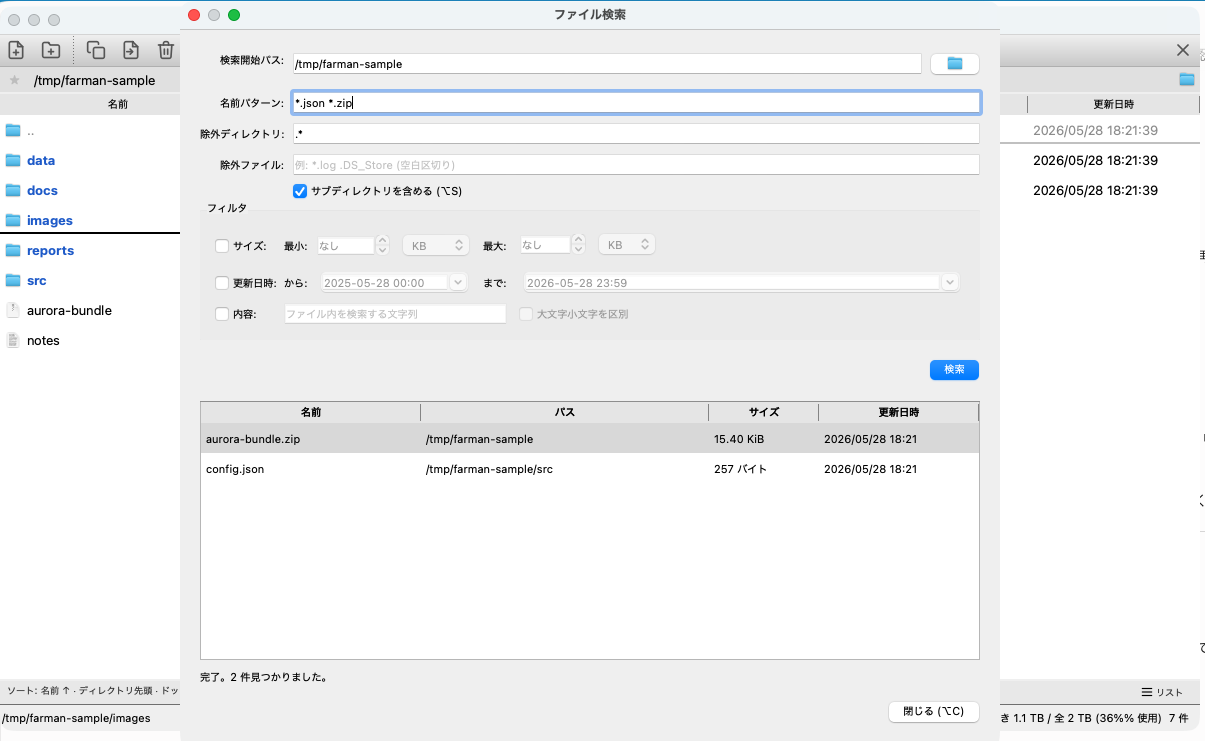1205x741 pixels.
Task: Select the docs folder name in file list
Action: coord(42,190)
